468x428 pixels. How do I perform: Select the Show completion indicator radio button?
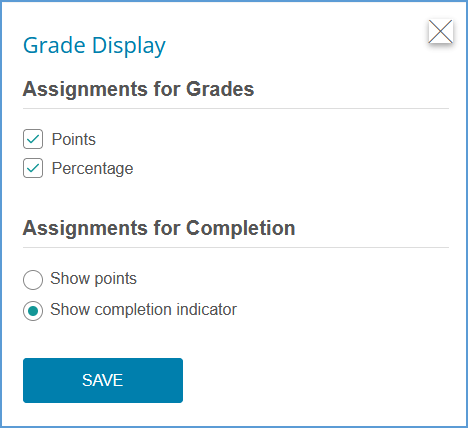pos(33,311)
